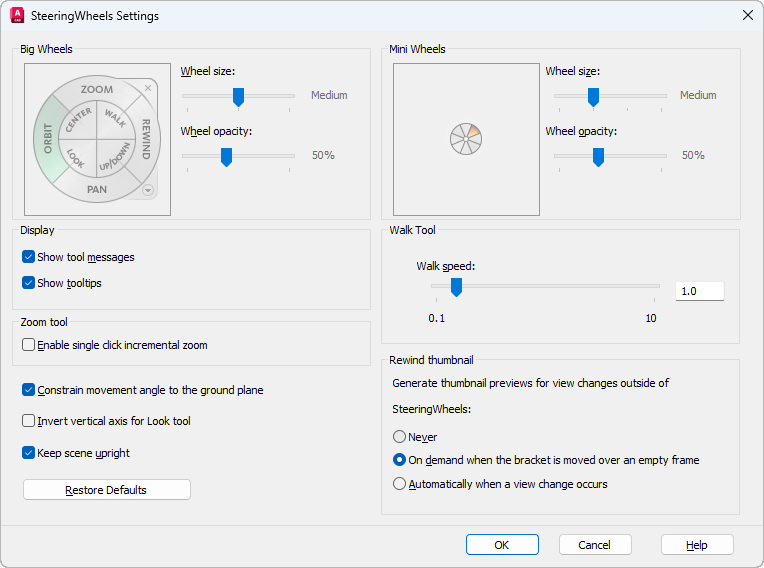Select the Never thumbnail option

tap(400, 437)
